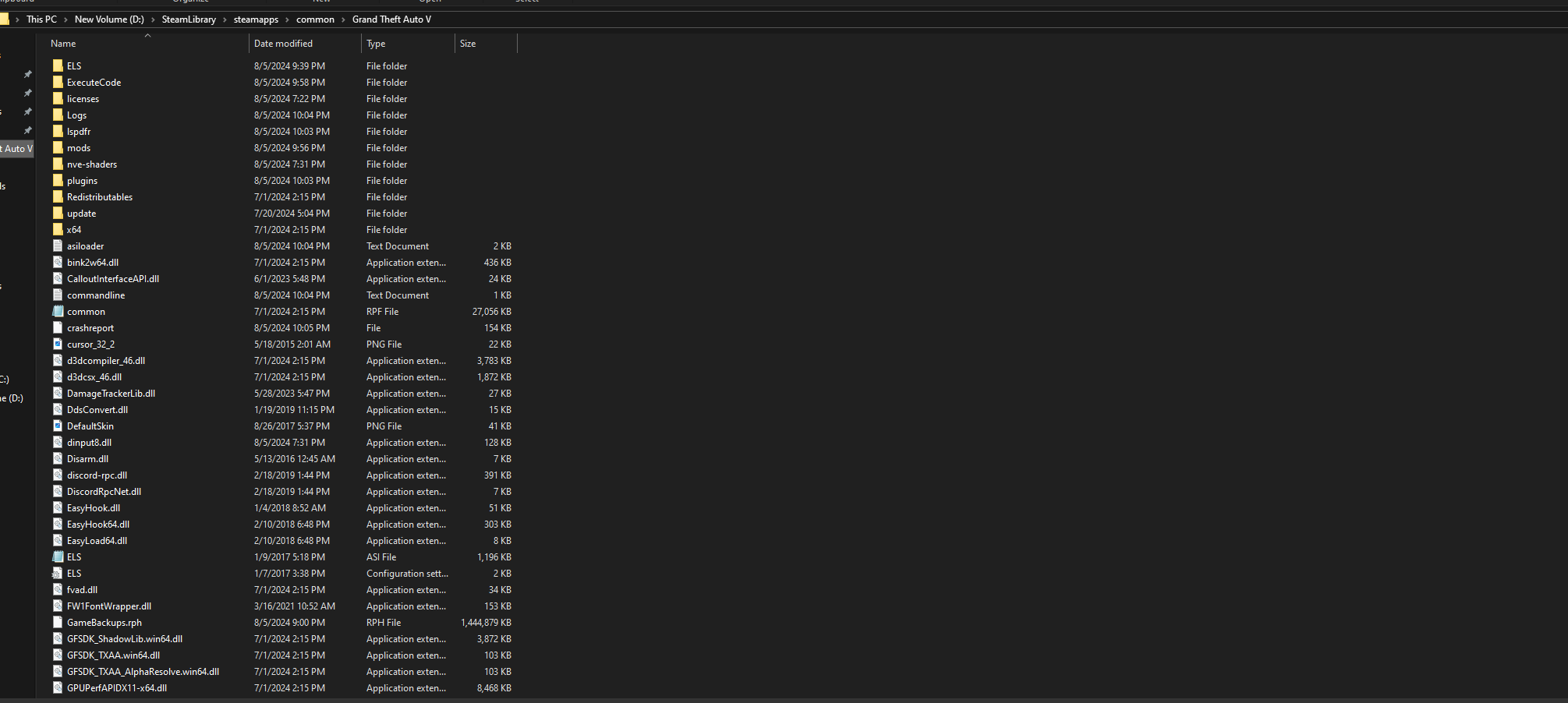Click the GFSDK_TXAA_AlphaResolve.win64.dll file name
This screenshot has height=703, width=1568.
tap(143, 671)
